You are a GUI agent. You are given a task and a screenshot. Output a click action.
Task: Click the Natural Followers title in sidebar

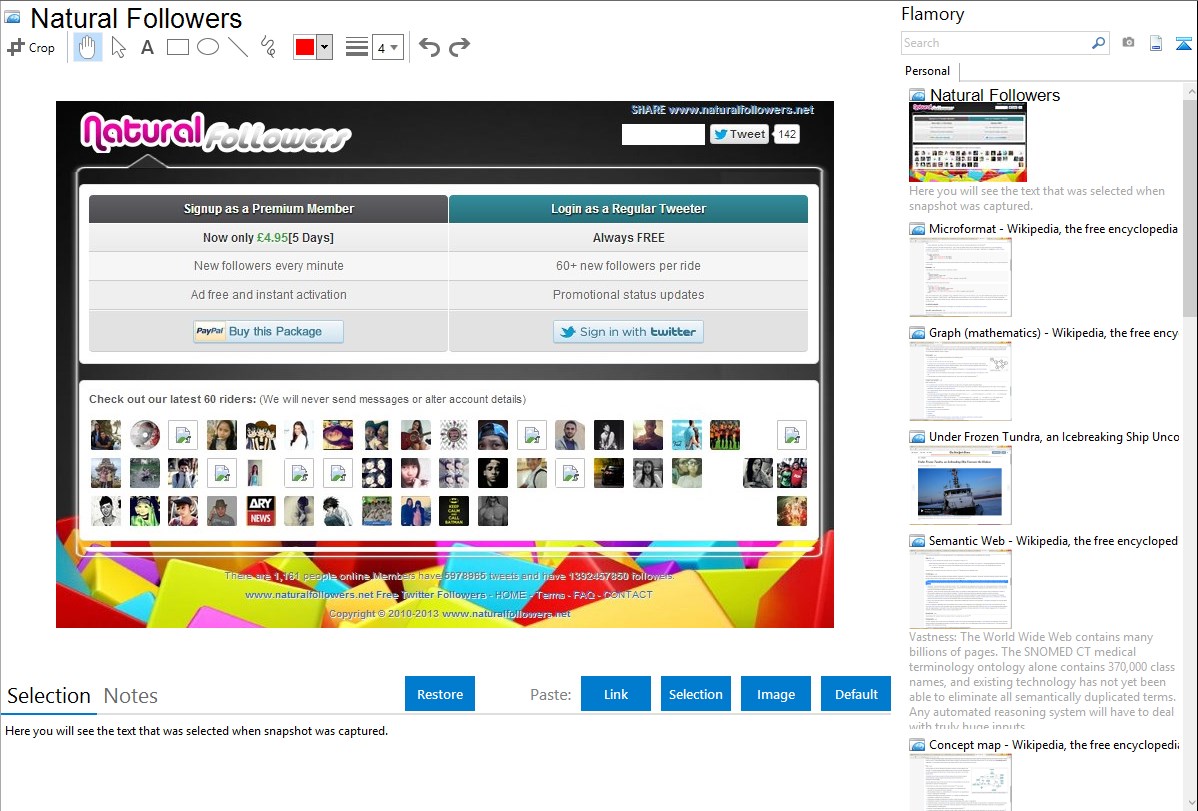(995, 96)
